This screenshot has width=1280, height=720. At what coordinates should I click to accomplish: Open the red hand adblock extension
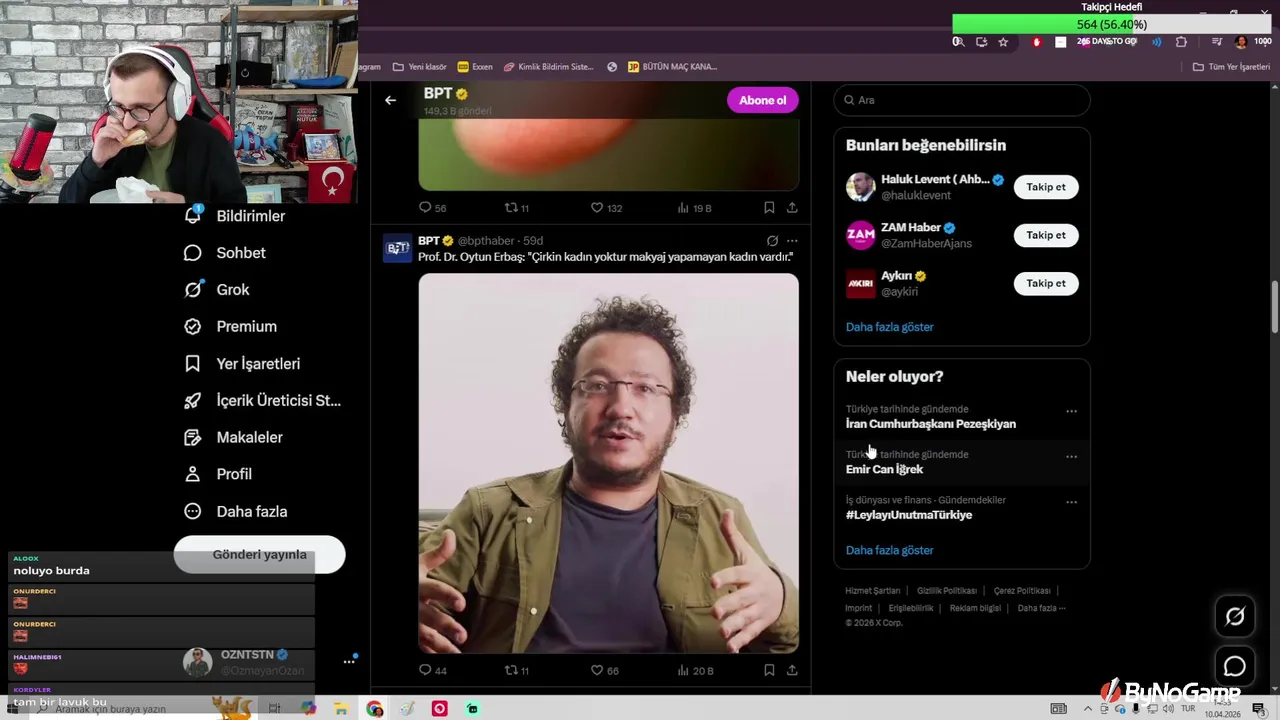[1037, 42]
